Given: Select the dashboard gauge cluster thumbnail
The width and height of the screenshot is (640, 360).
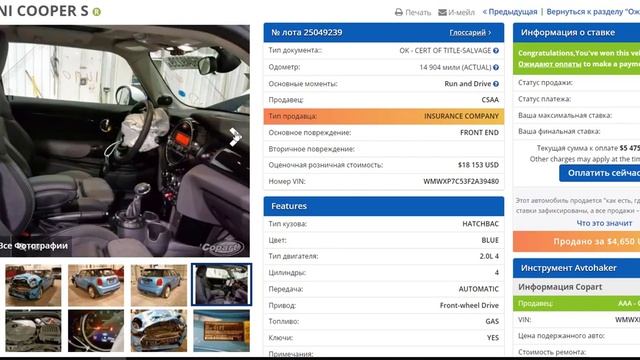Looking at the screenshot, I should (96, 331).
